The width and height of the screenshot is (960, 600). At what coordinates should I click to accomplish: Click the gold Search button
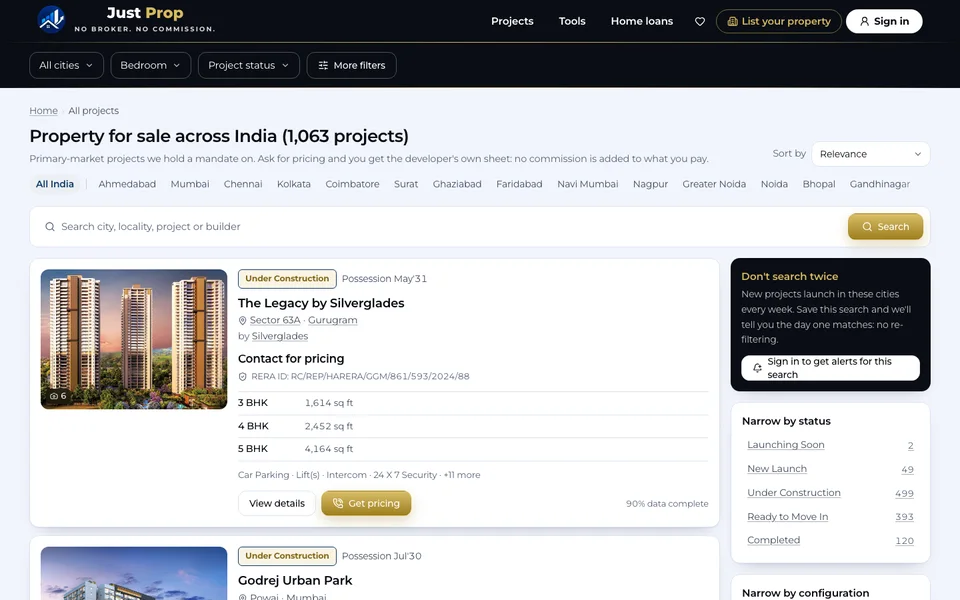885,227
